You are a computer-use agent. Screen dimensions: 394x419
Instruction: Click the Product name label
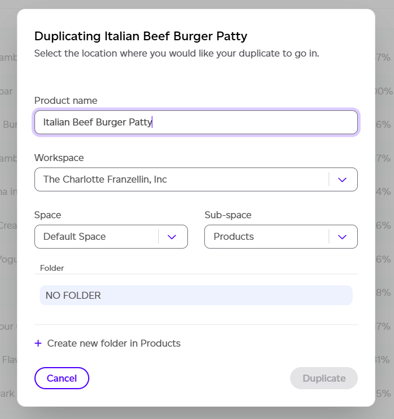tap(66, 101)
